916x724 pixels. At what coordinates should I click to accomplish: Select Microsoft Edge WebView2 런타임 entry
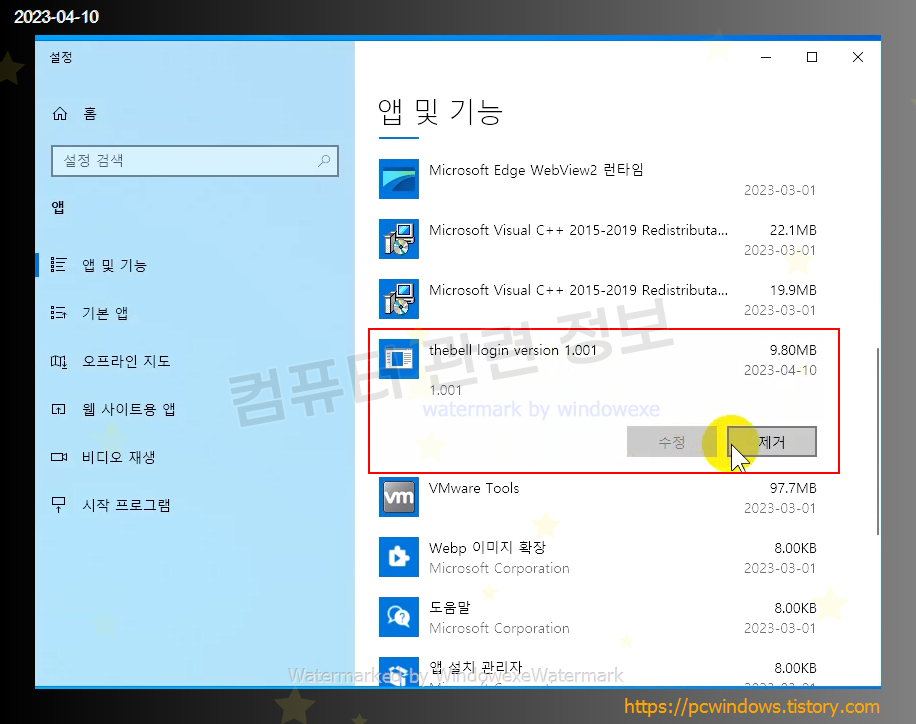[536, 170]
